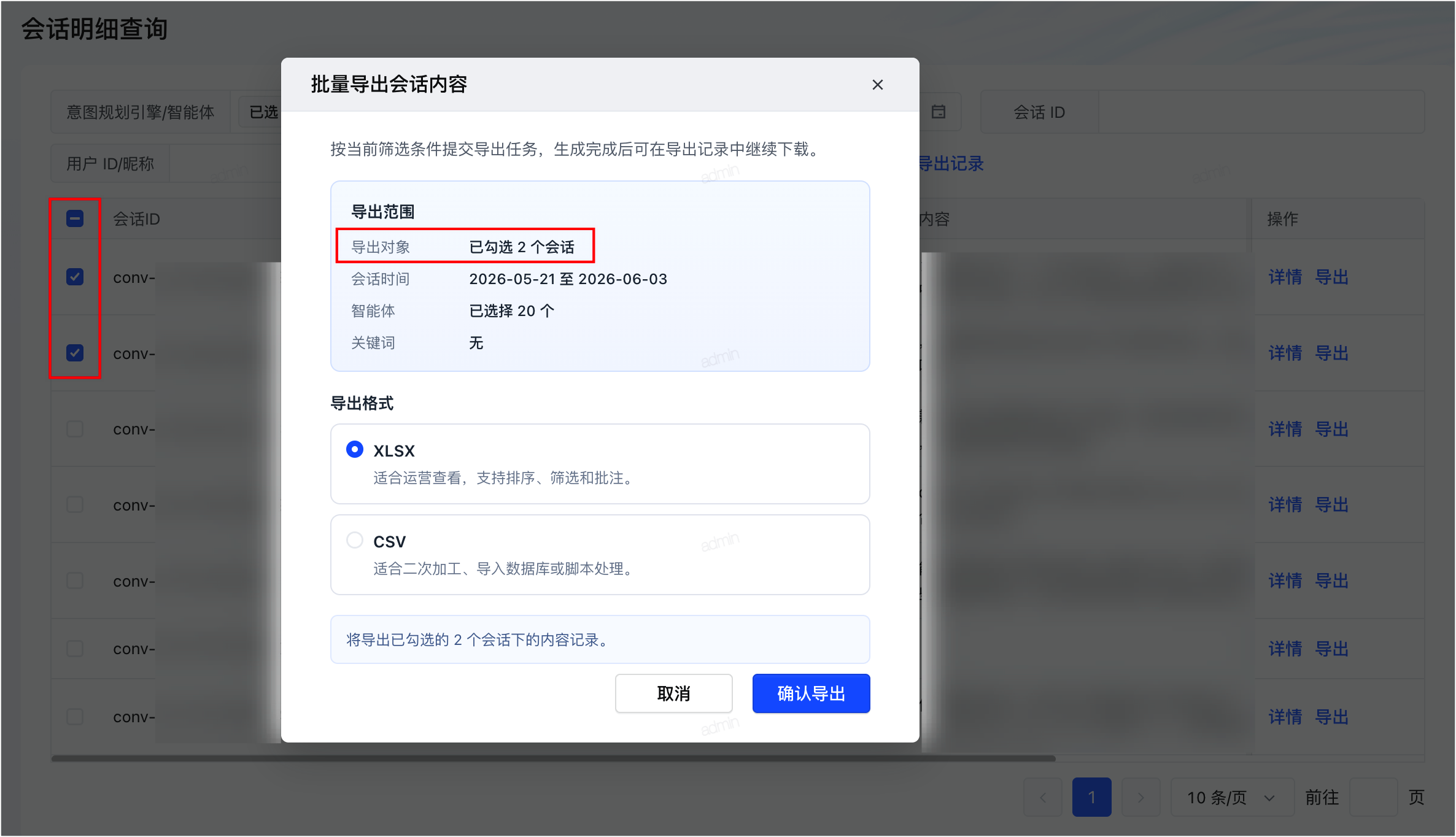Open the 10 条/页 page size dropdown

1233,797
